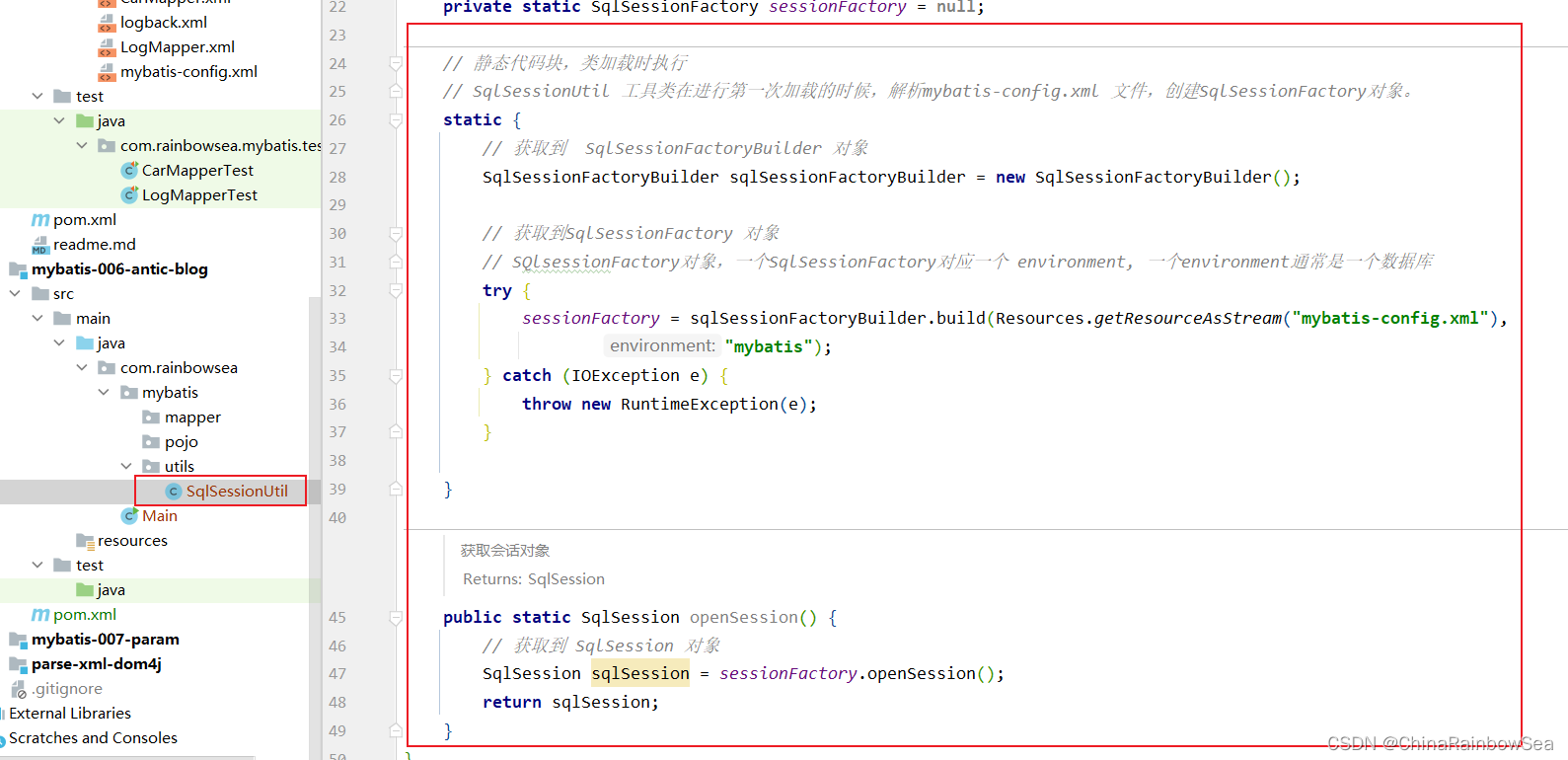Click the parse-xml-dom4j module folder icon

pos(18,664)
